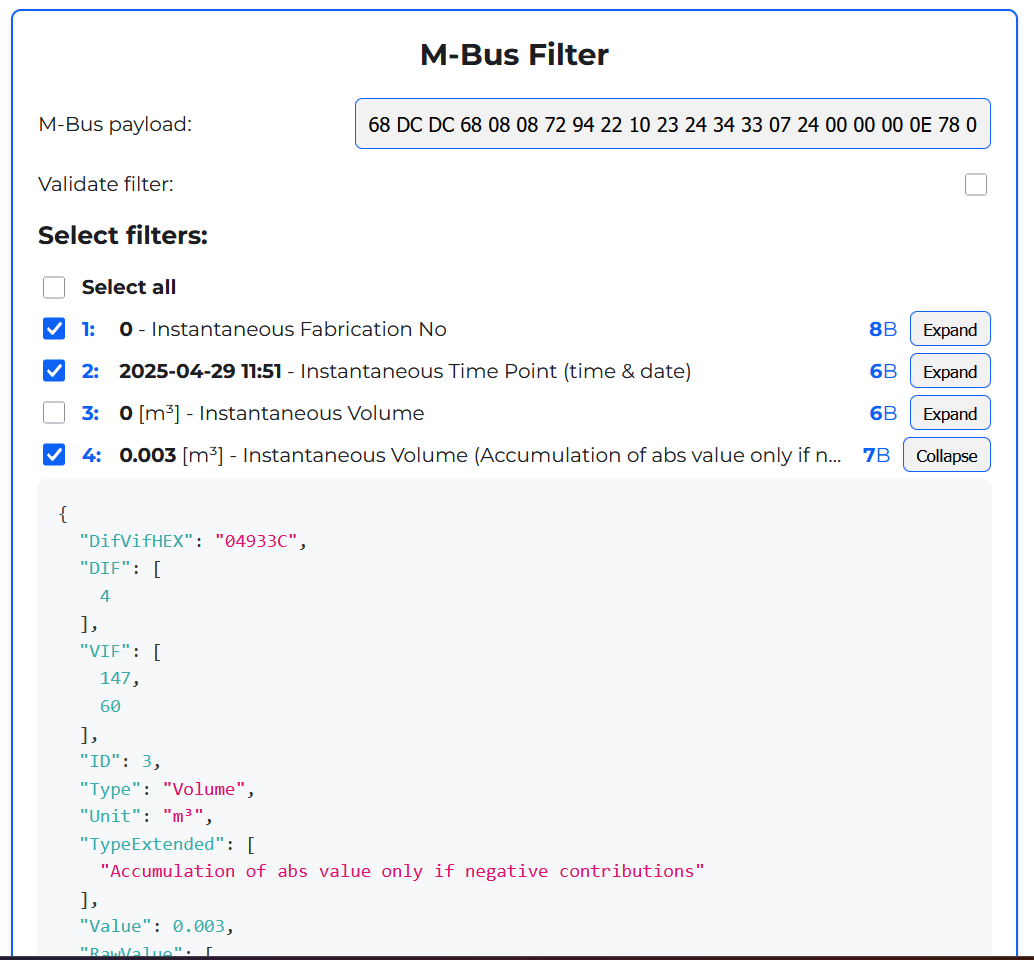Click the 6B byte size of filter 2

pos(882,370)
